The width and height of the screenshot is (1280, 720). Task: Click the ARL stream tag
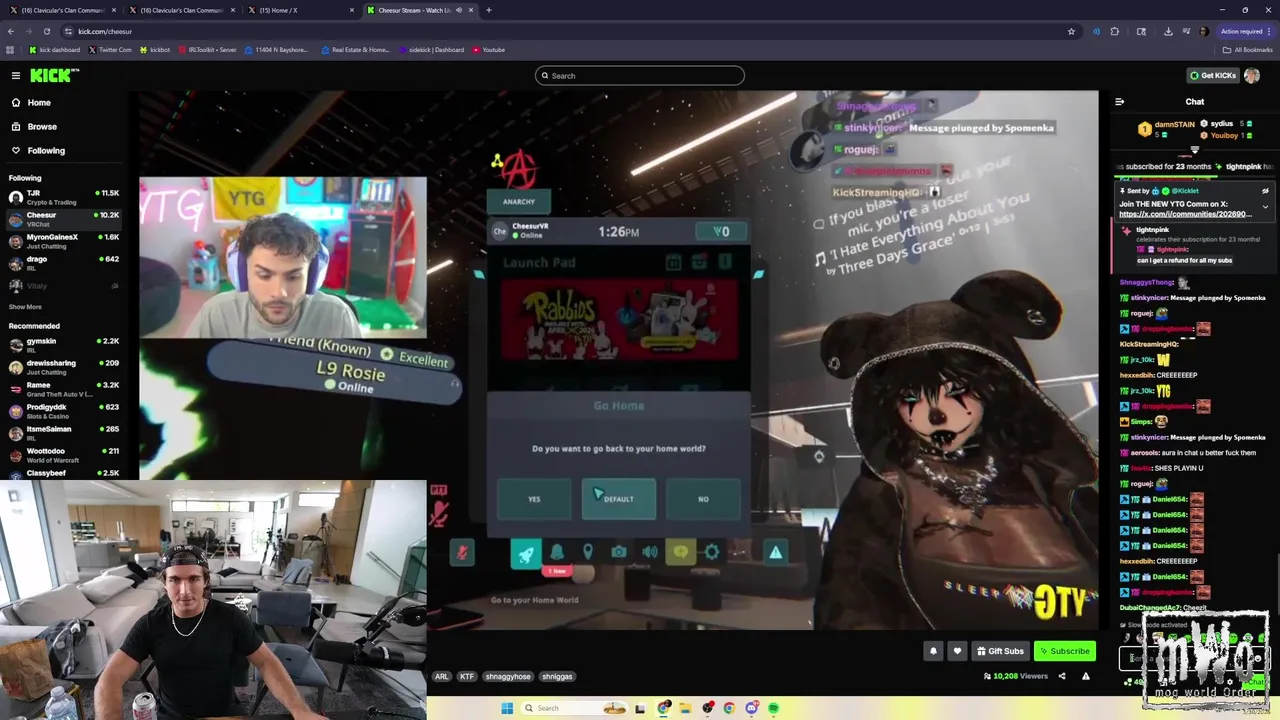click(441, 677)
